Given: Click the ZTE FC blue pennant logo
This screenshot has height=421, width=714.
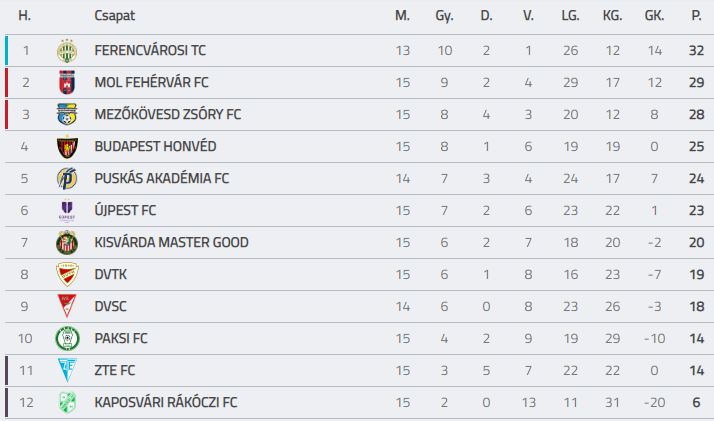Looking at the screenshot, I should [x=67, y=370].
